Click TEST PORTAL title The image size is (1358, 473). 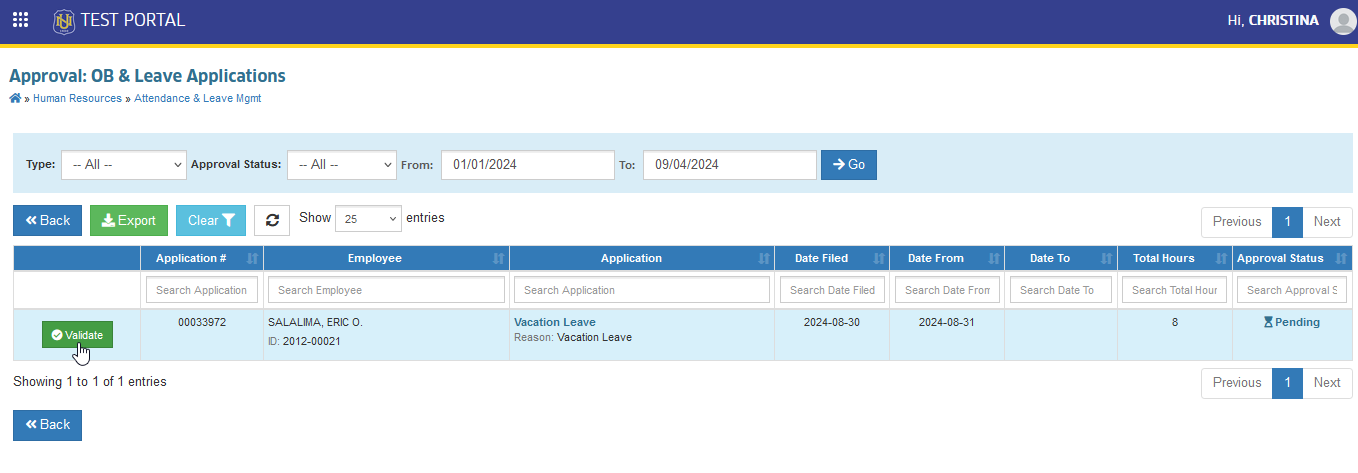tap(132, 20)
